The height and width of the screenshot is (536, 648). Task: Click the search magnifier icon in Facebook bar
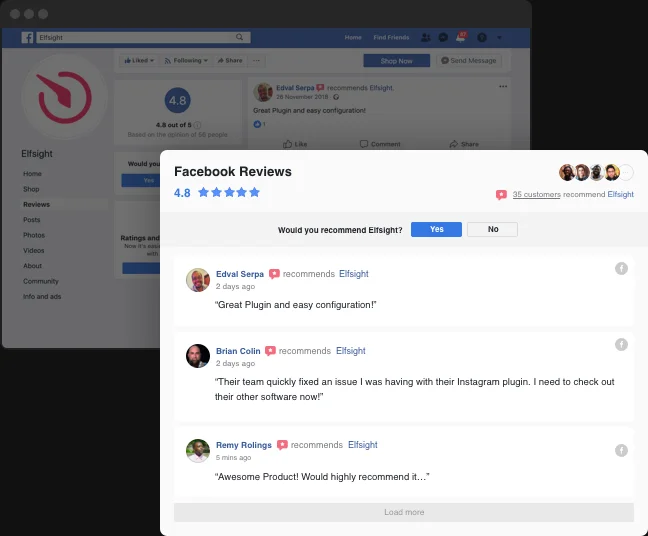(239, 37)
